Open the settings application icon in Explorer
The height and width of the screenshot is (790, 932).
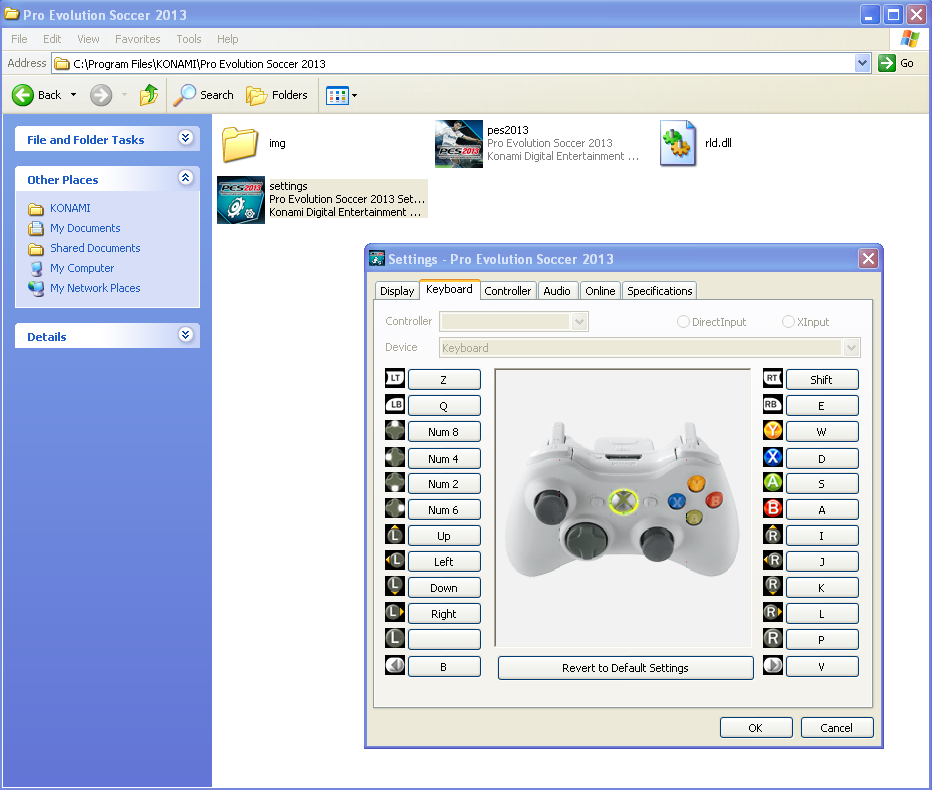pyautogui.click(x=241, y=200)
